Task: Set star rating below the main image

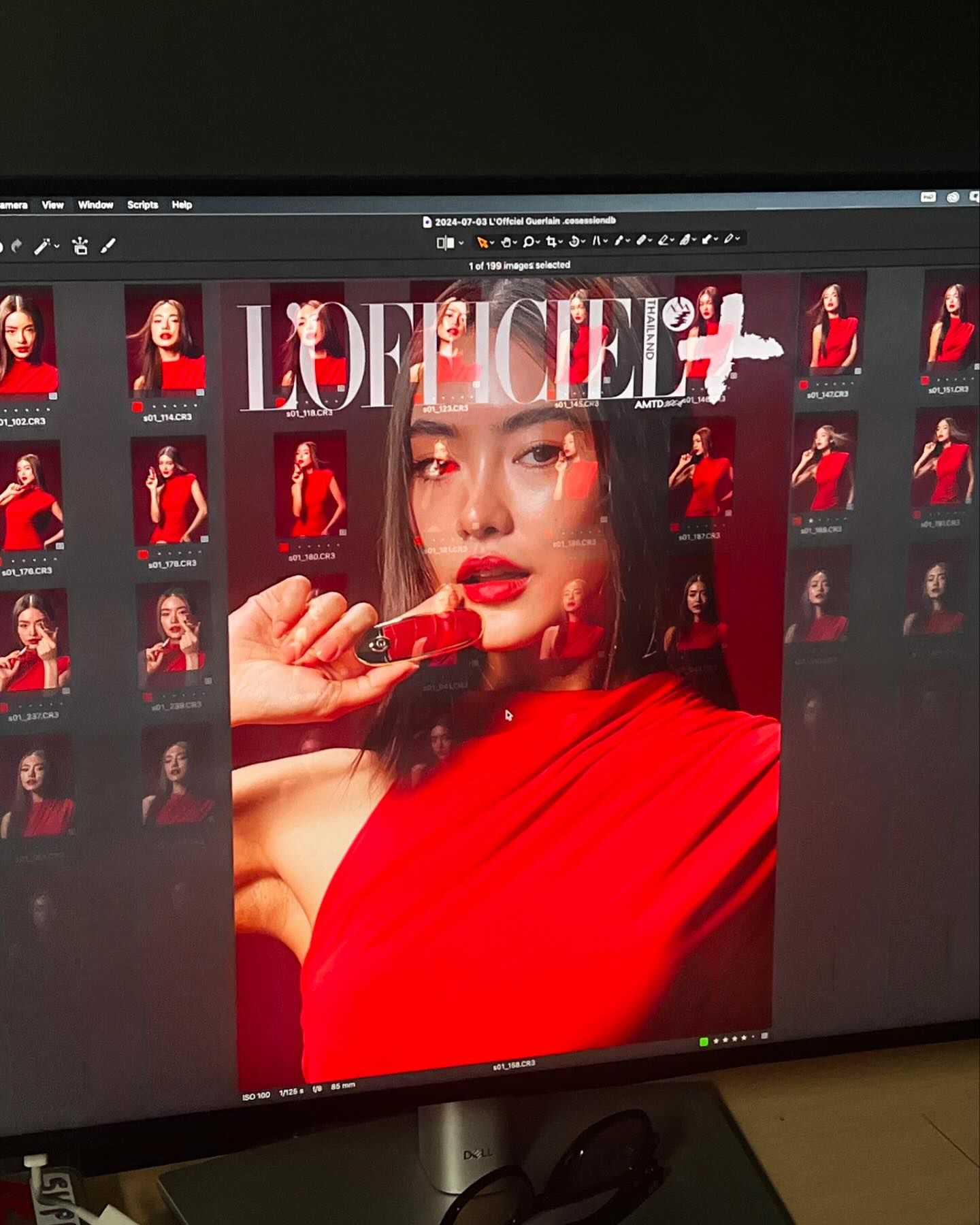Action: [x=734, y=1039]
